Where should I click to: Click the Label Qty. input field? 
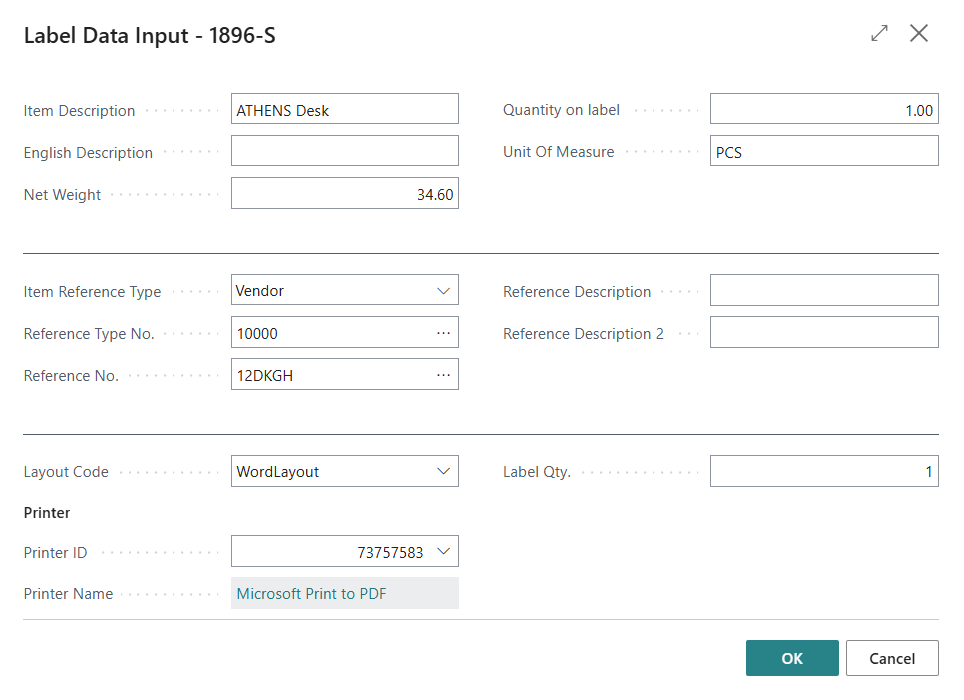[x=823, y=471]
